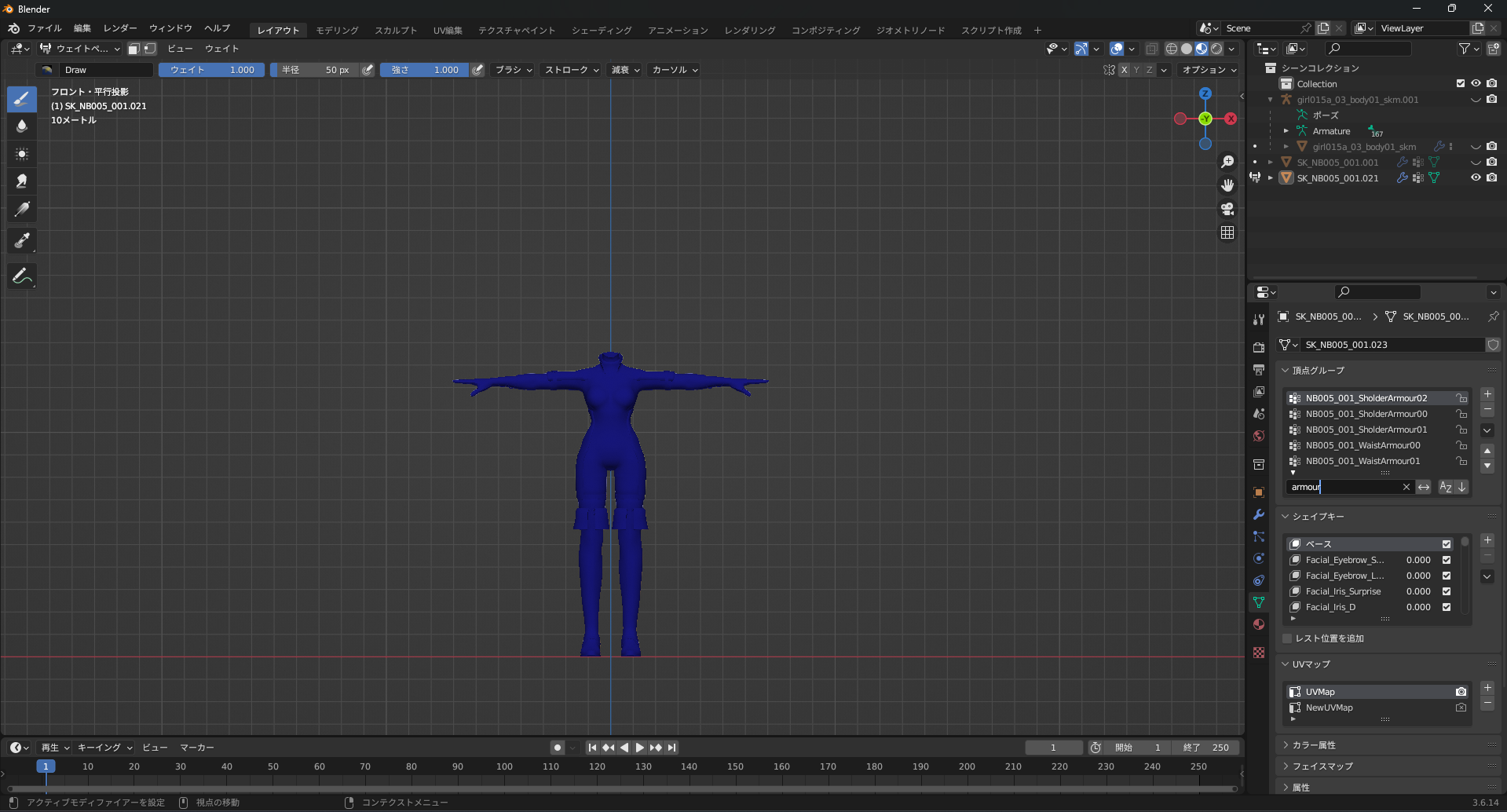Open the Render properties tab
Viewport: 1507px width, 812px height.
click(1259, 348)
